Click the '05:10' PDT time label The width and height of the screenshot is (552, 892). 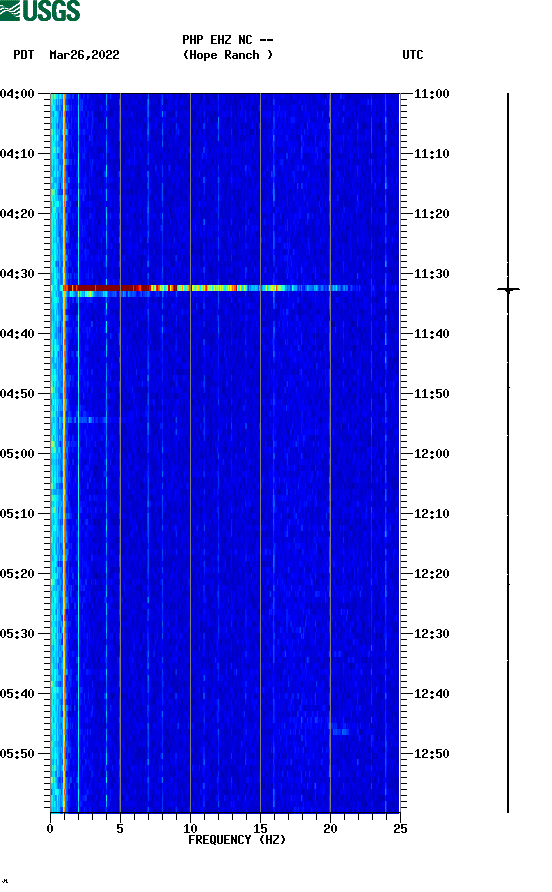click(x=17, y=514)
